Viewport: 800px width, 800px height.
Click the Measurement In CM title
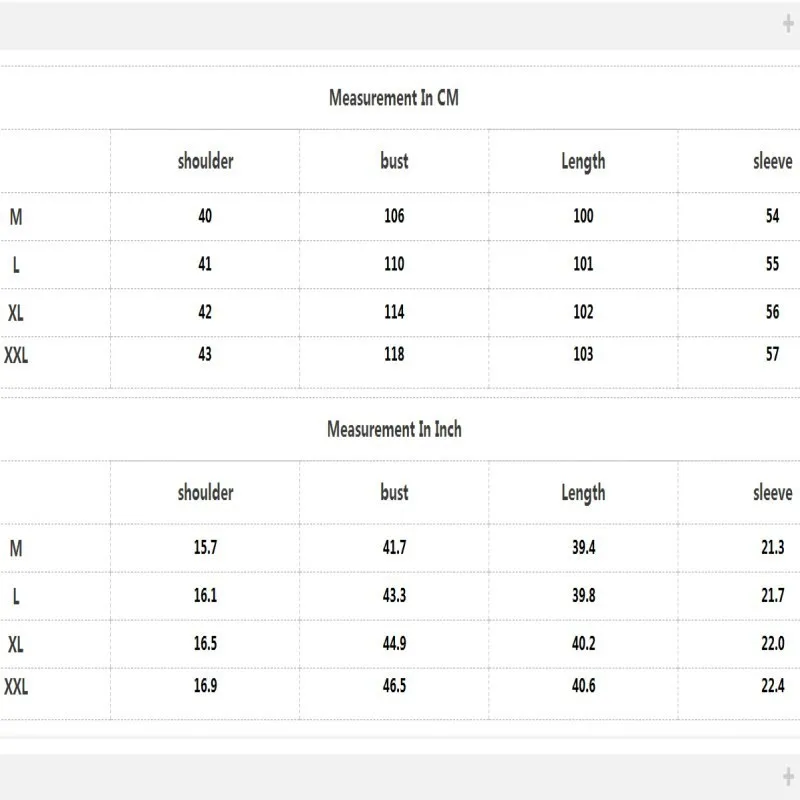[394, 98]
